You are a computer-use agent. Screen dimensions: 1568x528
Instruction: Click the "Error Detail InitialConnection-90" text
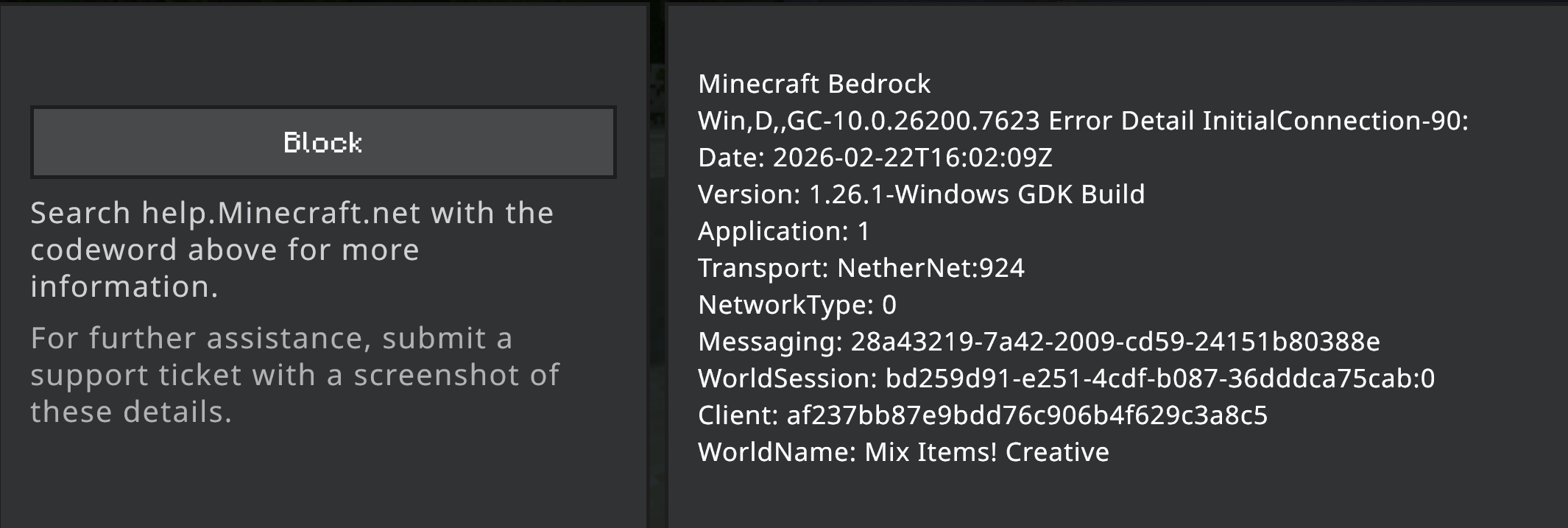[x=1257, y=122]
